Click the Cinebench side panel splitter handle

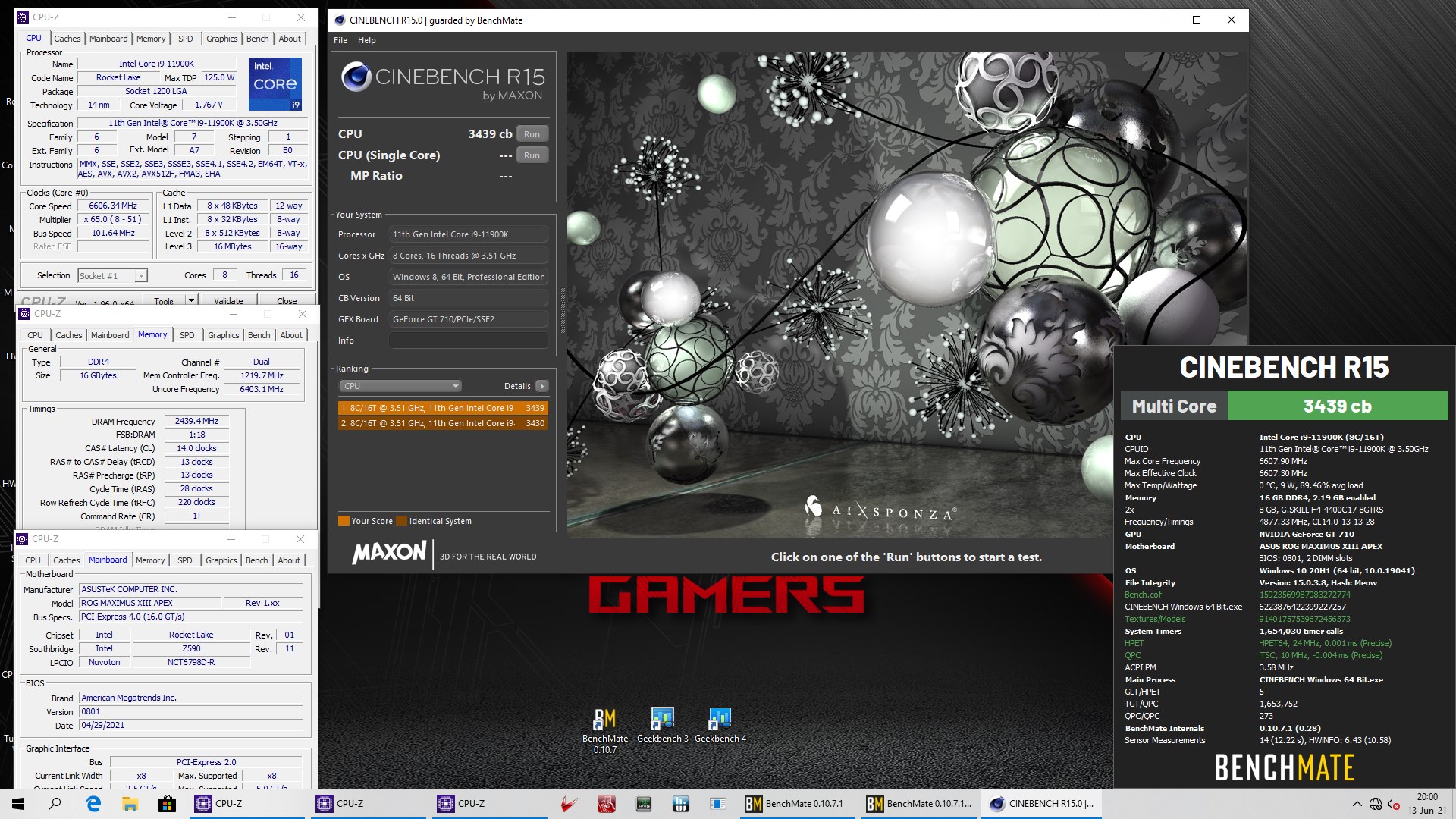pyautogui.click(x=562, y=311)
